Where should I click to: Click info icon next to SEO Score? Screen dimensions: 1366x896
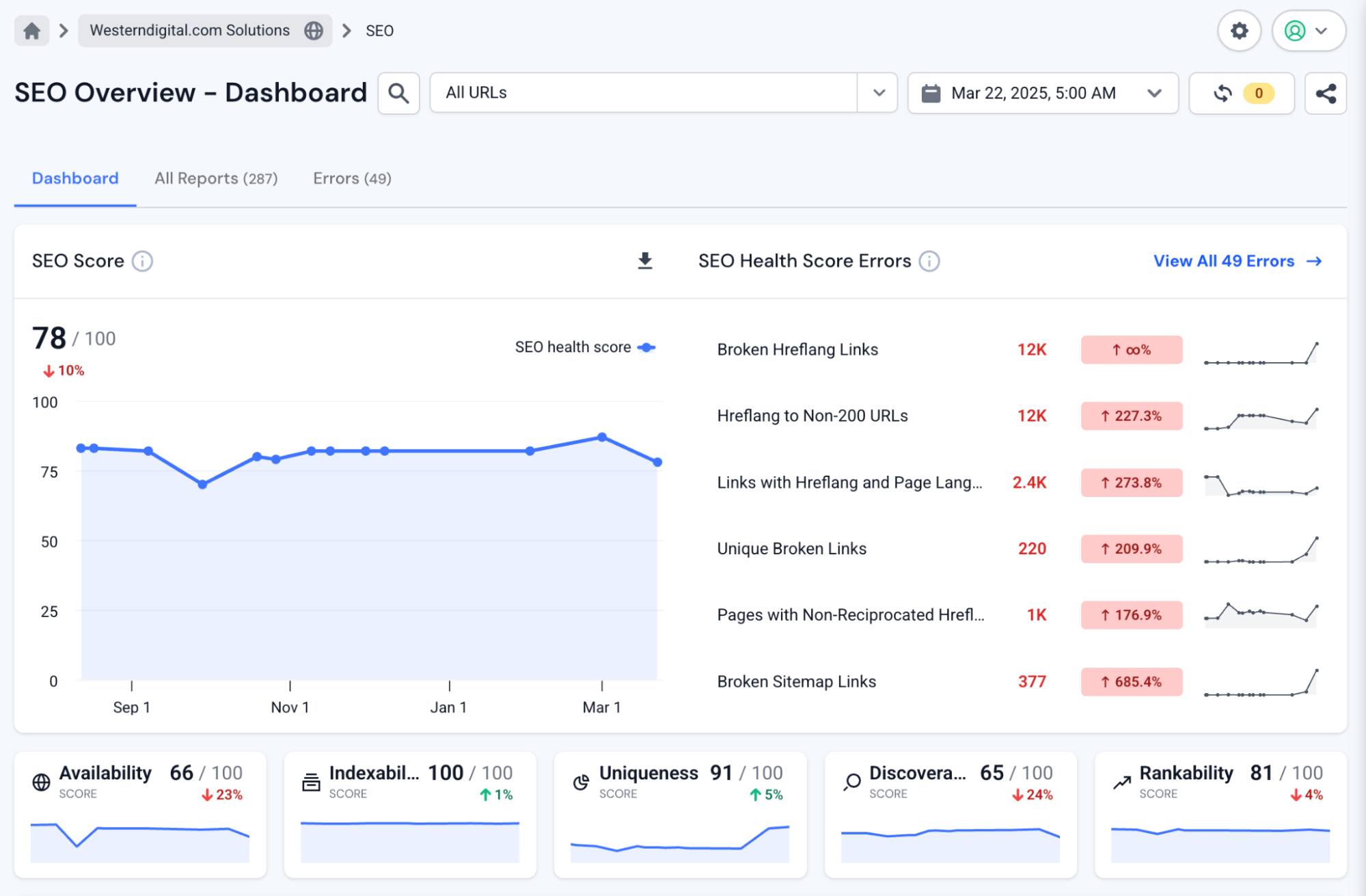point(142,261)
